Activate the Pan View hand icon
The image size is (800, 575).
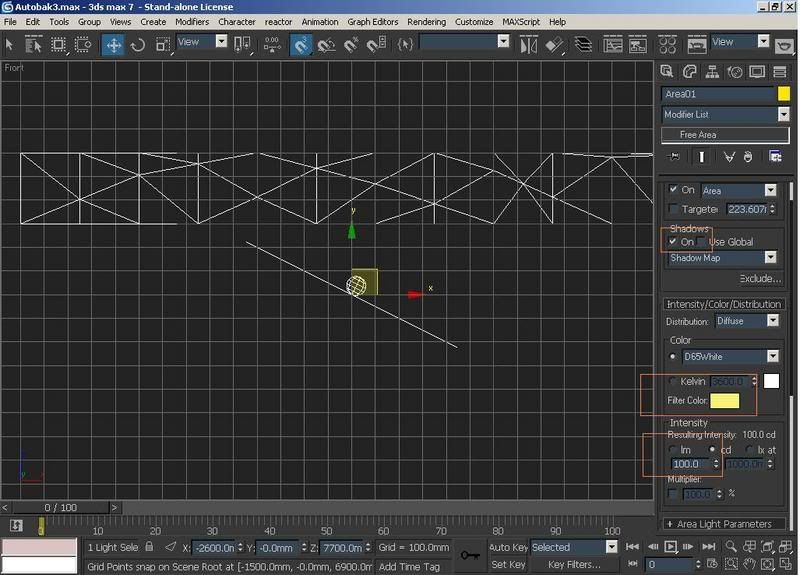coord(751,565)
